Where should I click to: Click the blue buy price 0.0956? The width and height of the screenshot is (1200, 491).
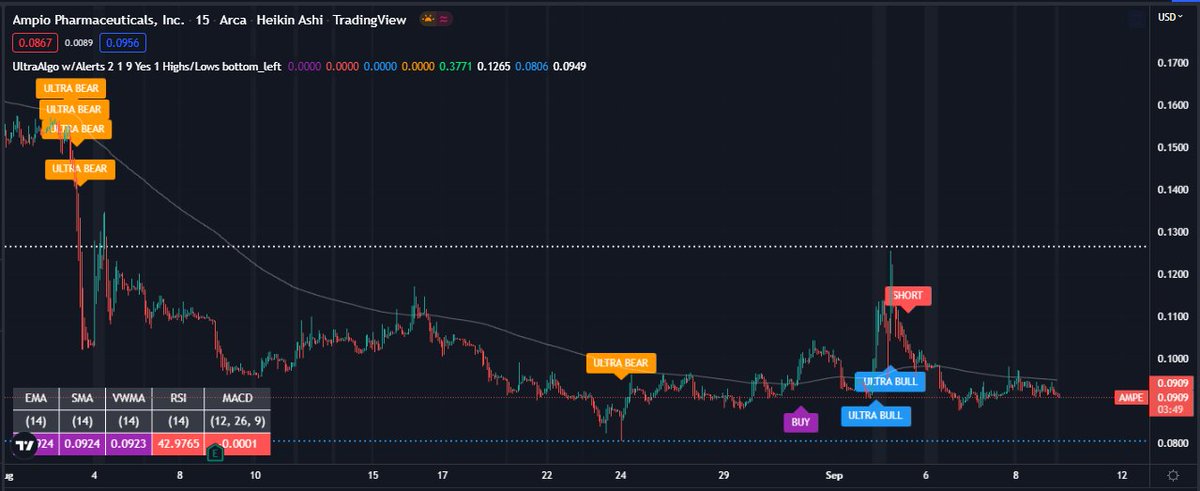click(x=125, y=43)
